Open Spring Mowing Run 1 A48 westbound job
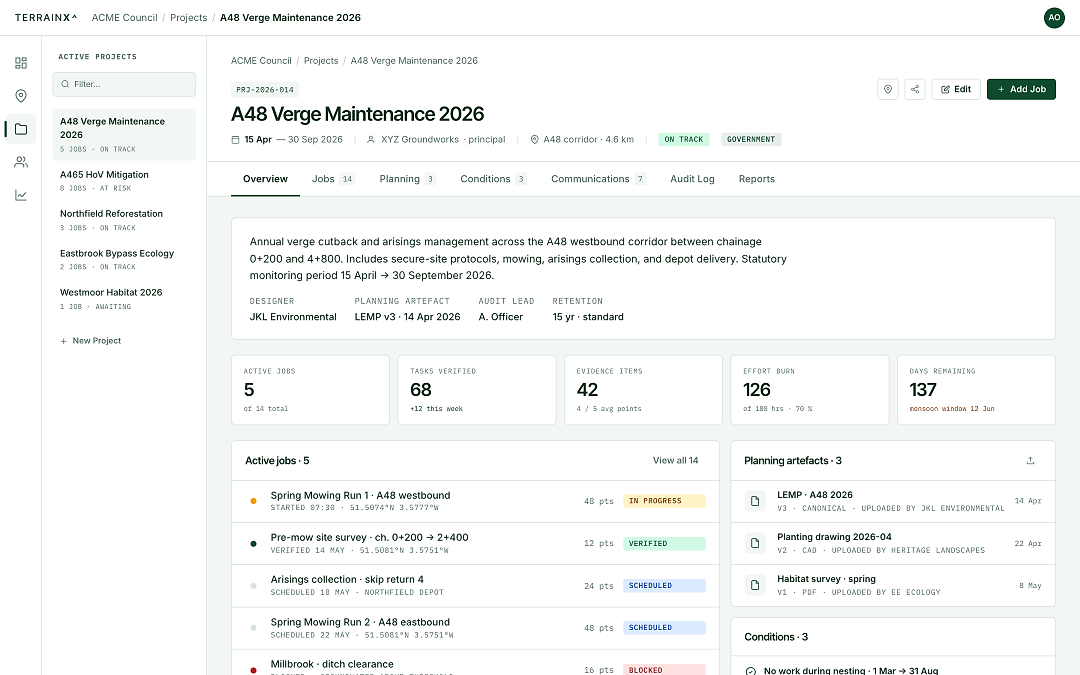The width and height of the screenshot is (1080, 675). pyautogui.click(x=475, y=501)
